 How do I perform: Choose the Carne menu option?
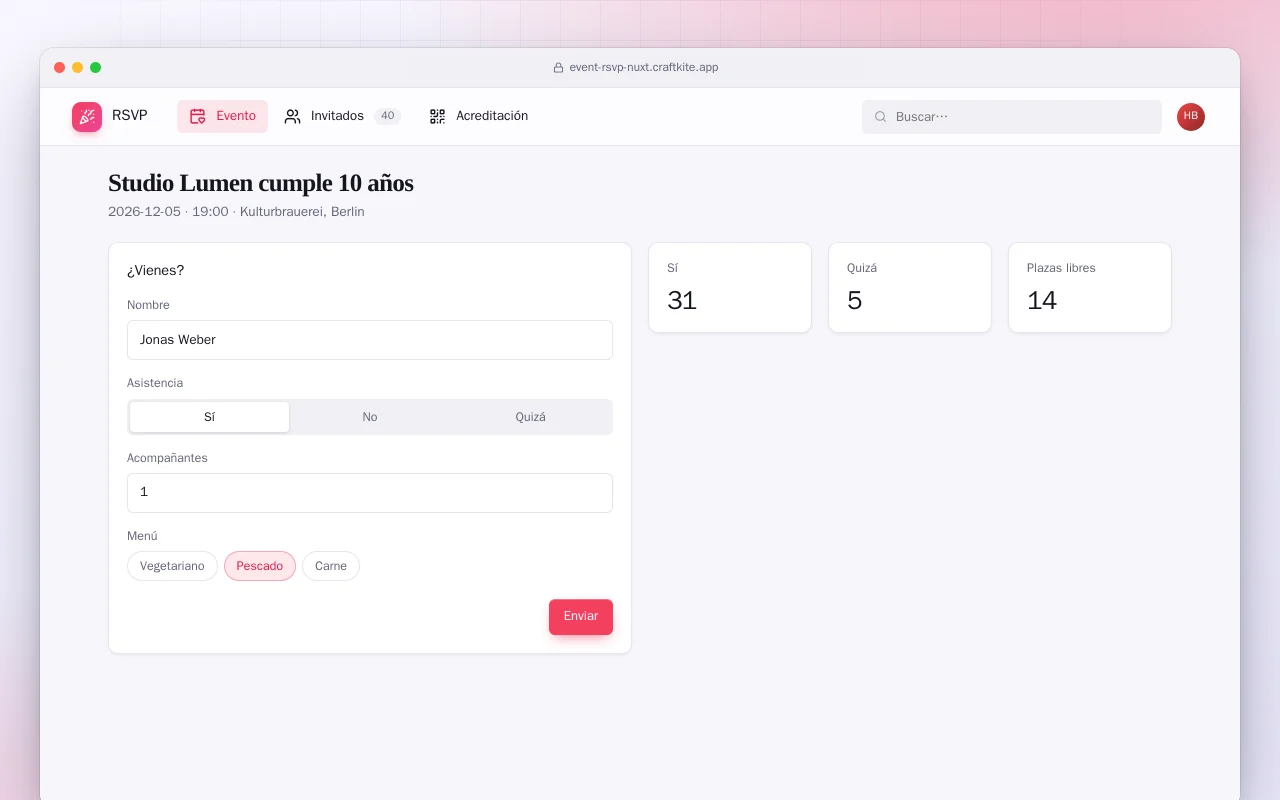tap(331, 566)
